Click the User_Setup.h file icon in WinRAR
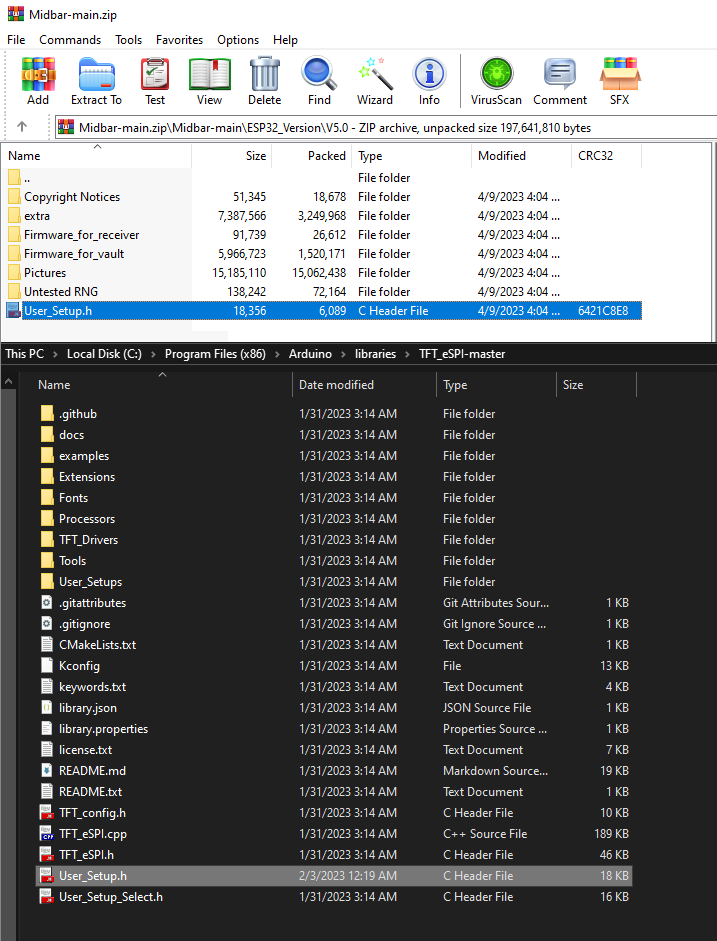Viewport: 717px width, 941px height. coord(13,310)
